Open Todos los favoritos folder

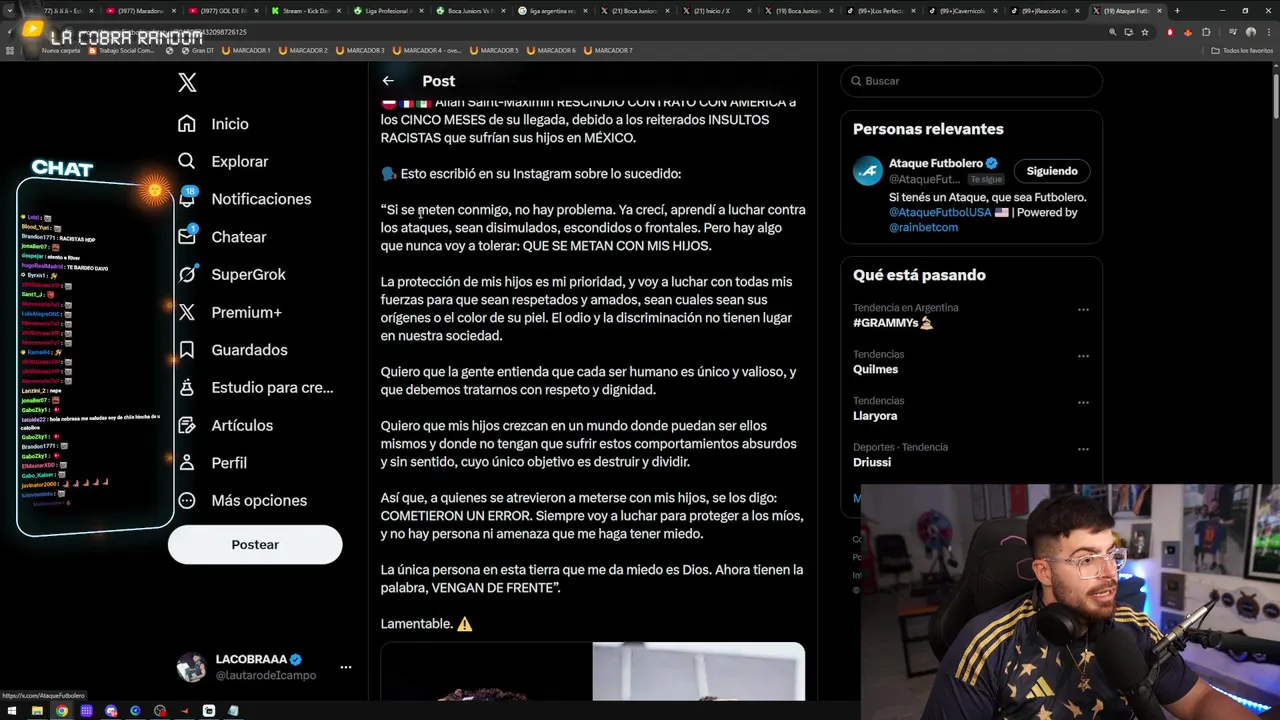point(1242,50)
